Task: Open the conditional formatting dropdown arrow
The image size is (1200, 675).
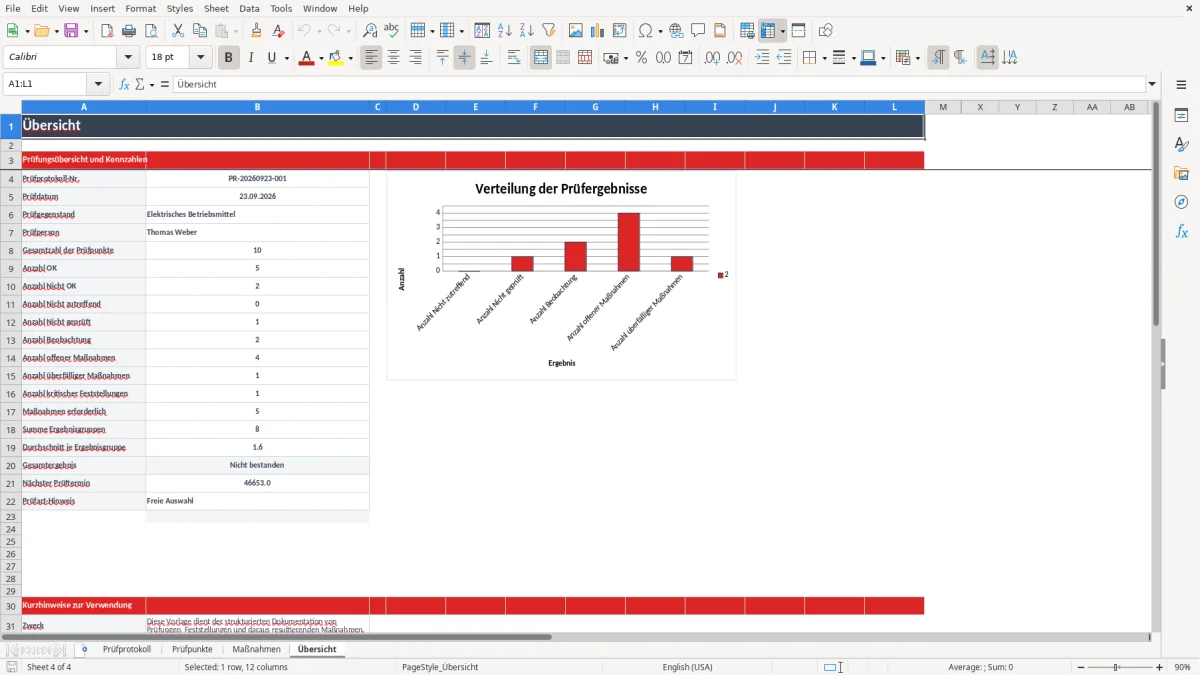Action: pyautogui.click(x=917, y=58)
